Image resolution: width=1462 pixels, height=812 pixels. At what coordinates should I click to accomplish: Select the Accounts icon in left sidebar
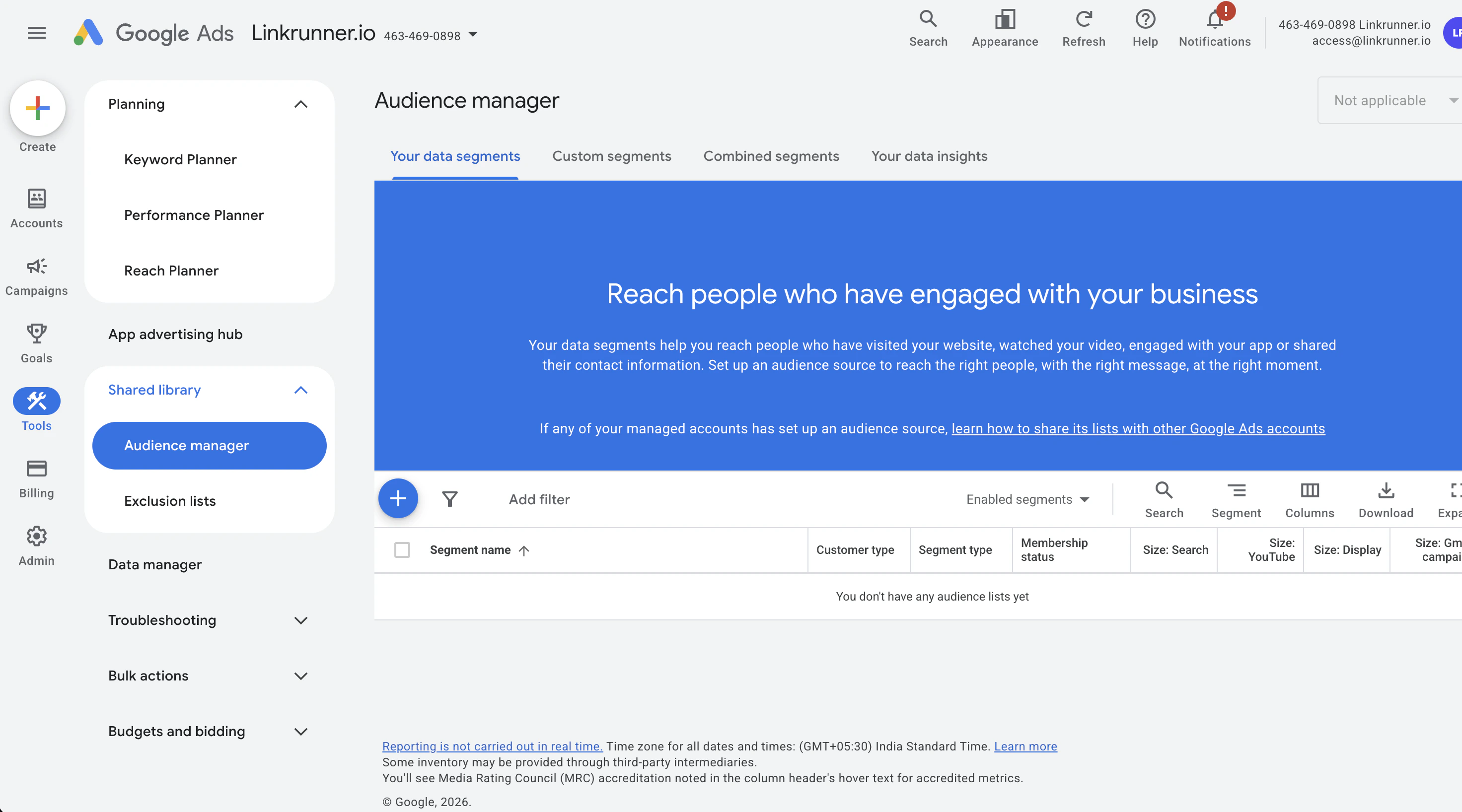(36, 199)
